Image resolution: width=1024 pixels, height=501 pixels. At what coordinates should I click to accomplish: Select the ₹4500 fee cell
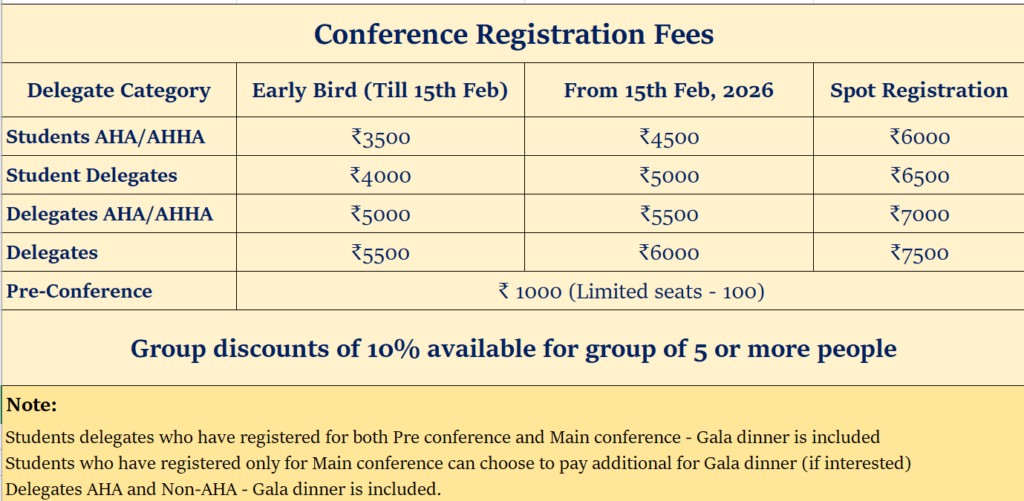pyautogui.click(x=668, y=138)
